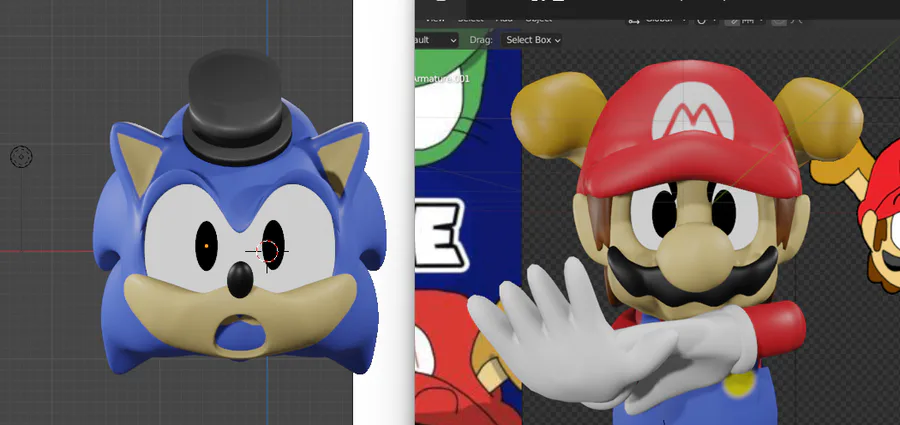Screen dimensions: 900x425
Task: Click the pivot point icon next to Global
Action: coord(701,20)
